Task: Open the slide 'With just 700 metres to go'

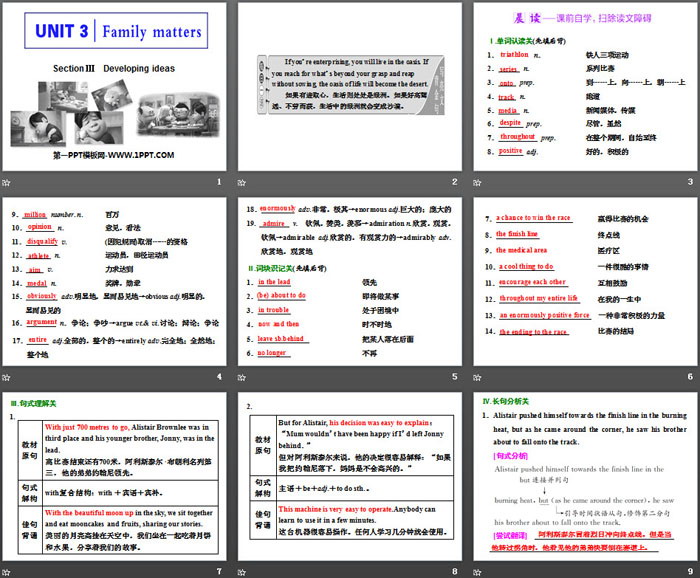Action: (x=115, y=477)
